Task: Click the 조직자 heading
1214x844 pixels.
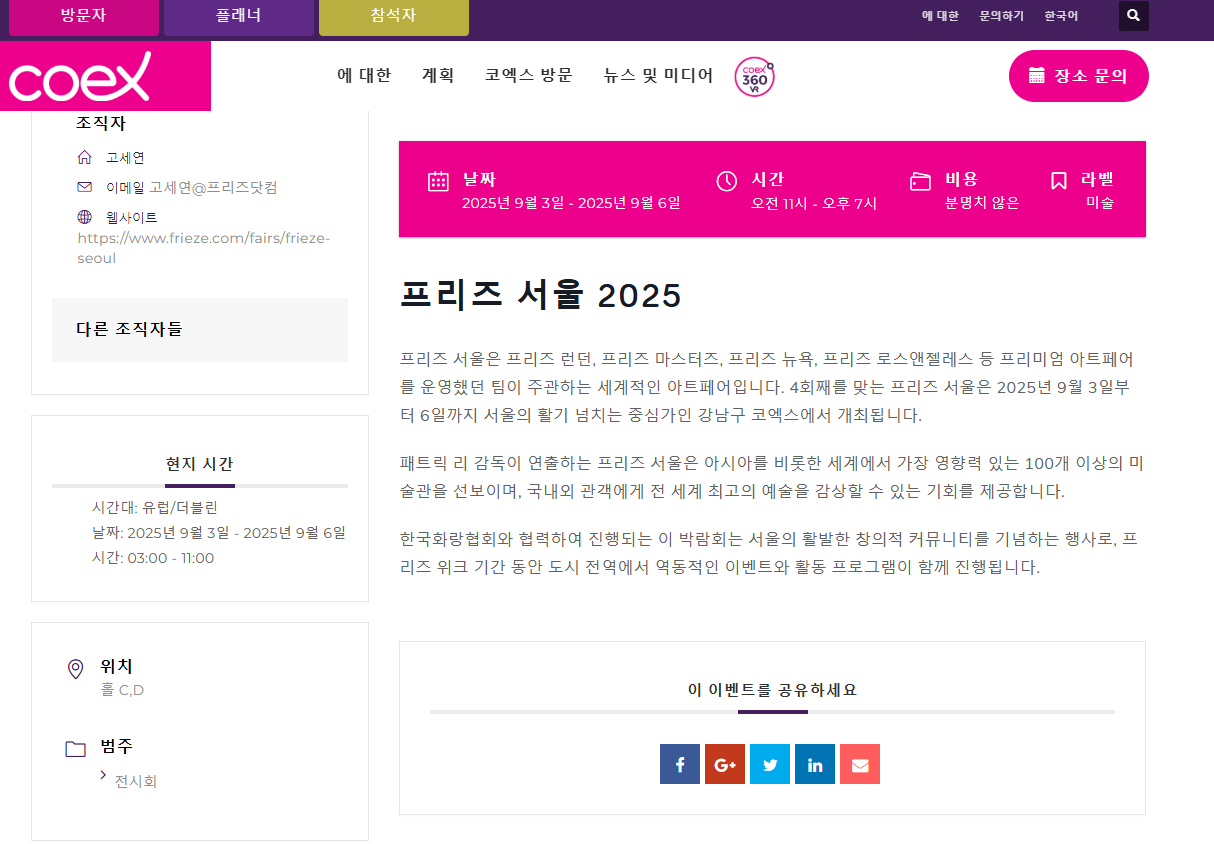Action: coord(101,124)
